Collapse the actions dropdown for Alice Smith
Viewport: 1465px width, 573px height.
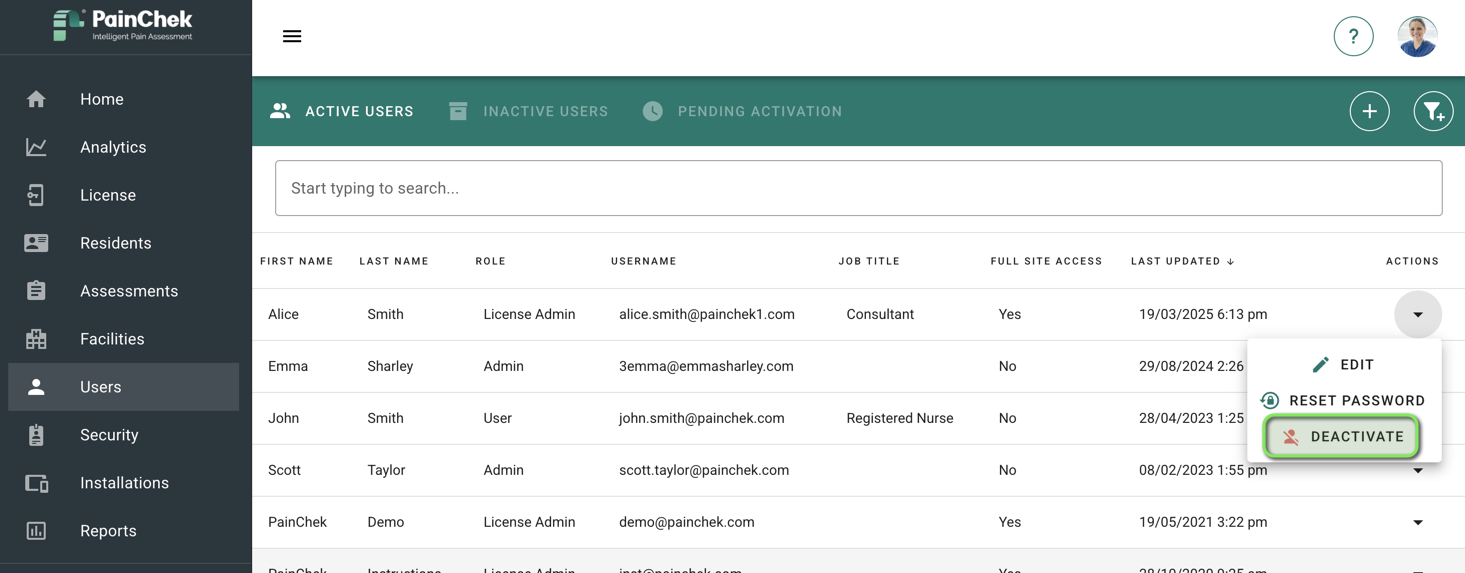pyautogui.click(x=1418, y=315)
